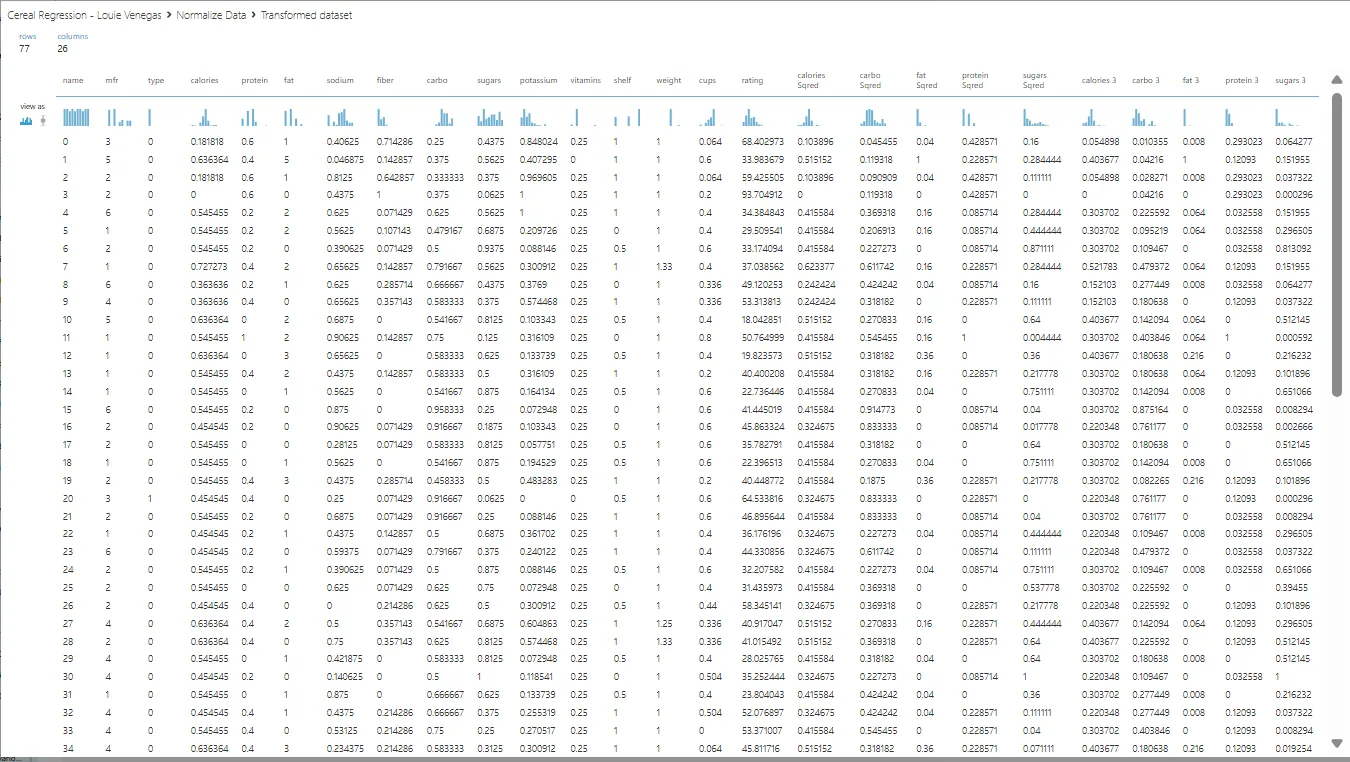The width and height of the screenshot is (1350, 762).
Task: Select the carbo Sqred column header
Action: pos(870,80)
